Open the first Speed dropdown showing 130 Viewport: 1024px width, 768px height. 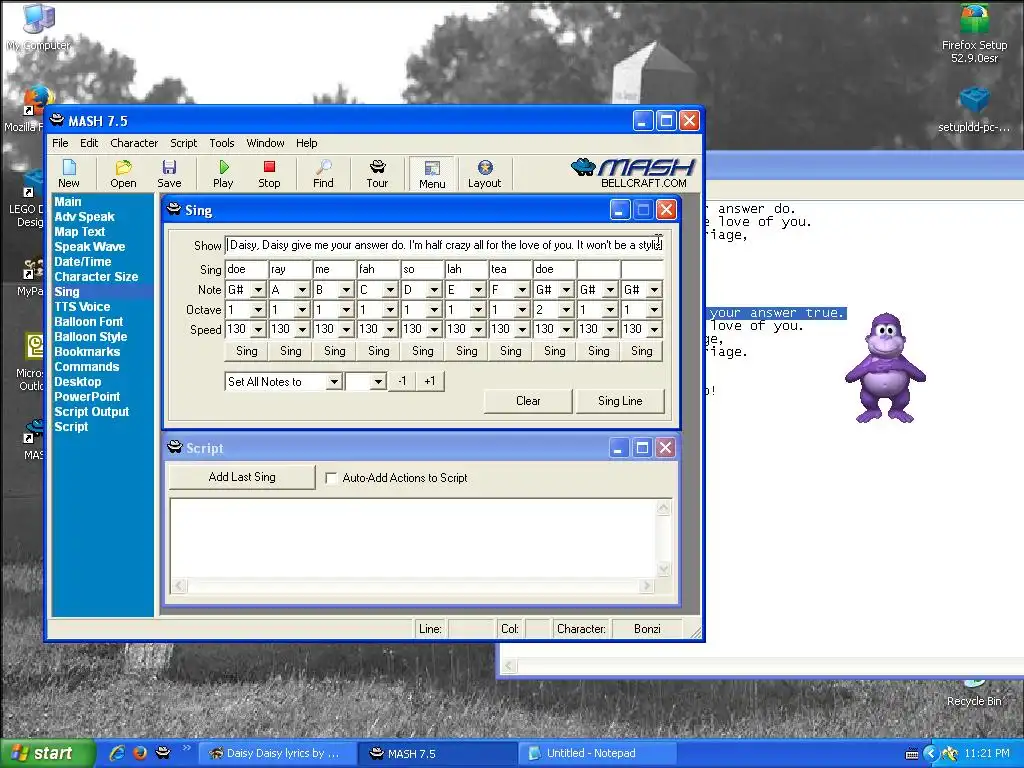(x=259, y=329)
